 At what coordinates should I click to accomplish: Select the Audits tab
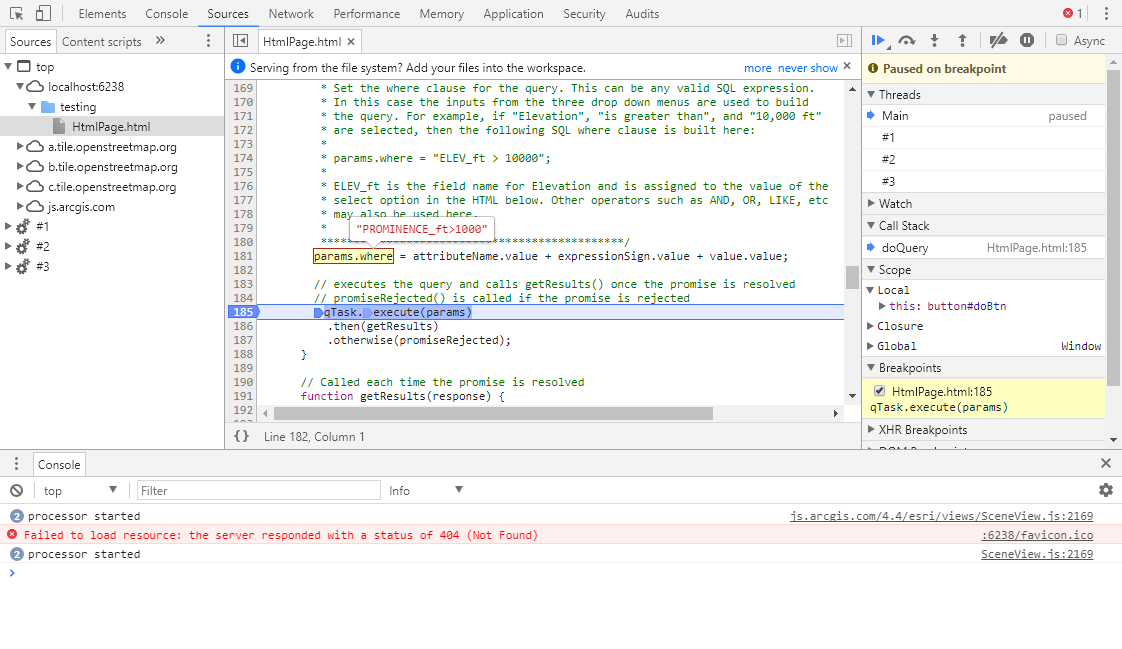pos(642,14)
